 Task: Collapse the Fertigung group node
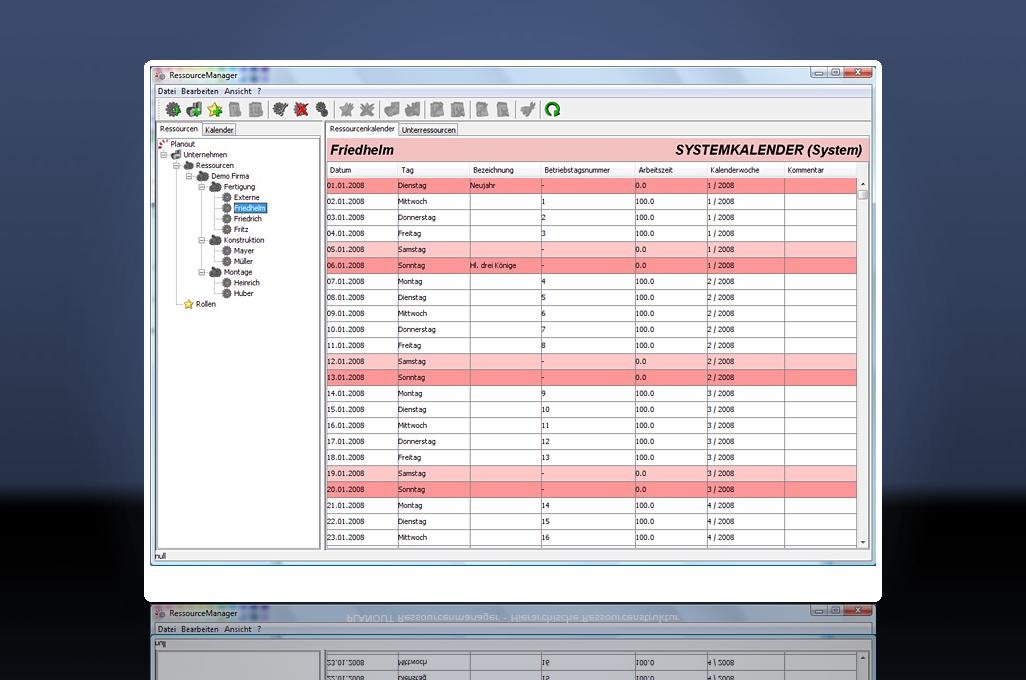click(202, 187)
